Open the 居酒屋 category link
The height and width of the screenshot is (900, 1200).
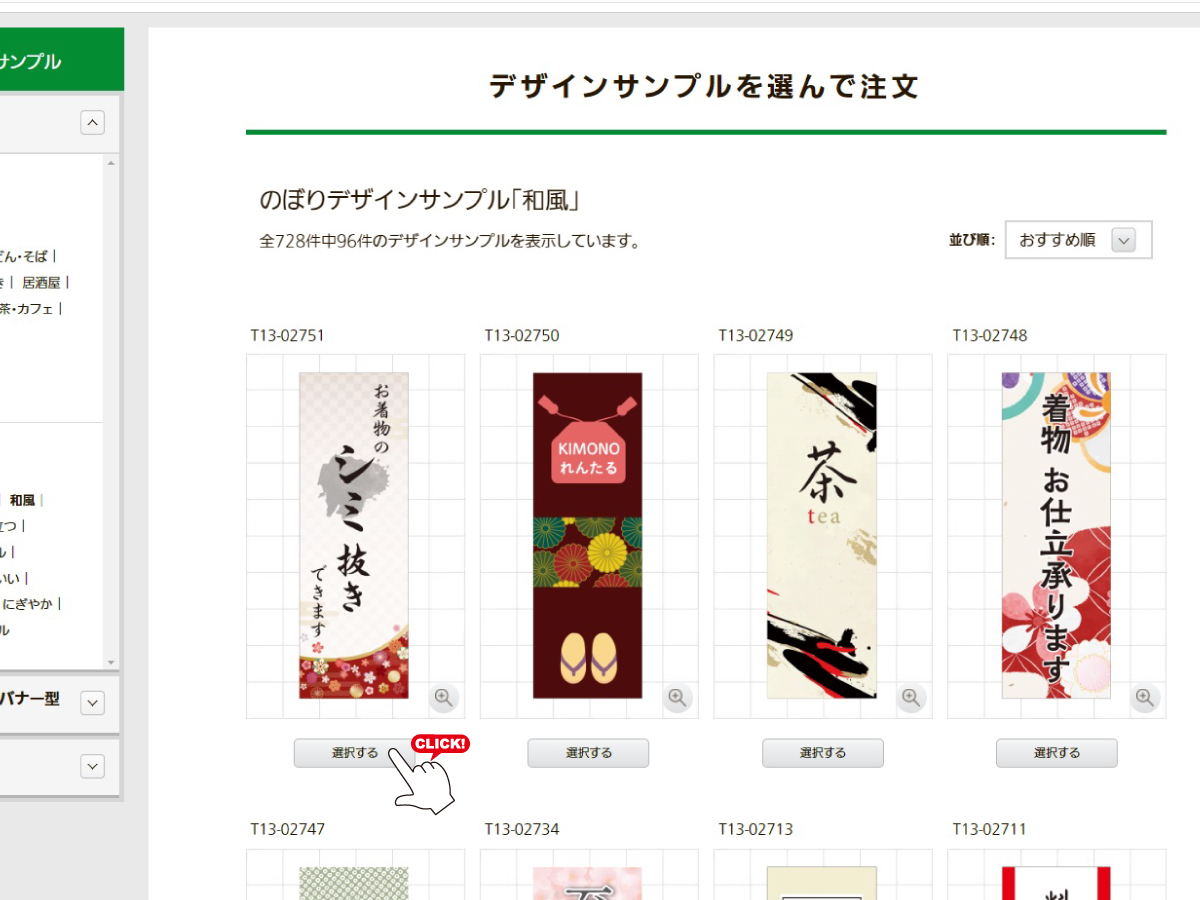(41, 283)
